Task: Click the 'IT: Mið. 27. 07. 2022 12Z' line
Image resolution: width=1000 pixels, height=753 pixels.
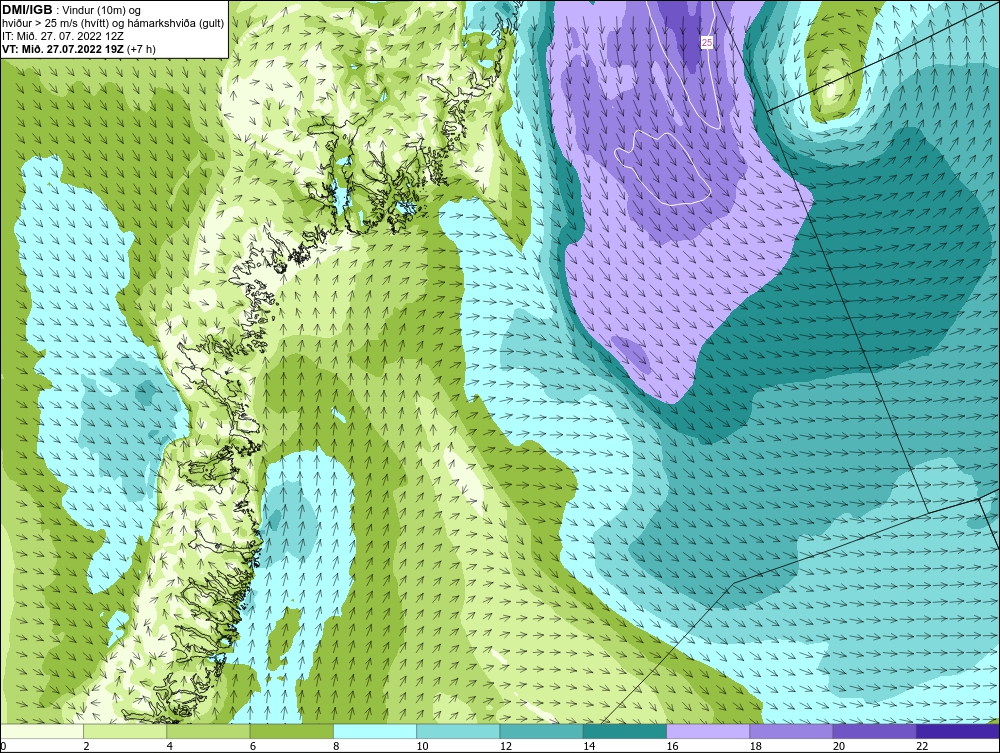Action: [64, 36]
